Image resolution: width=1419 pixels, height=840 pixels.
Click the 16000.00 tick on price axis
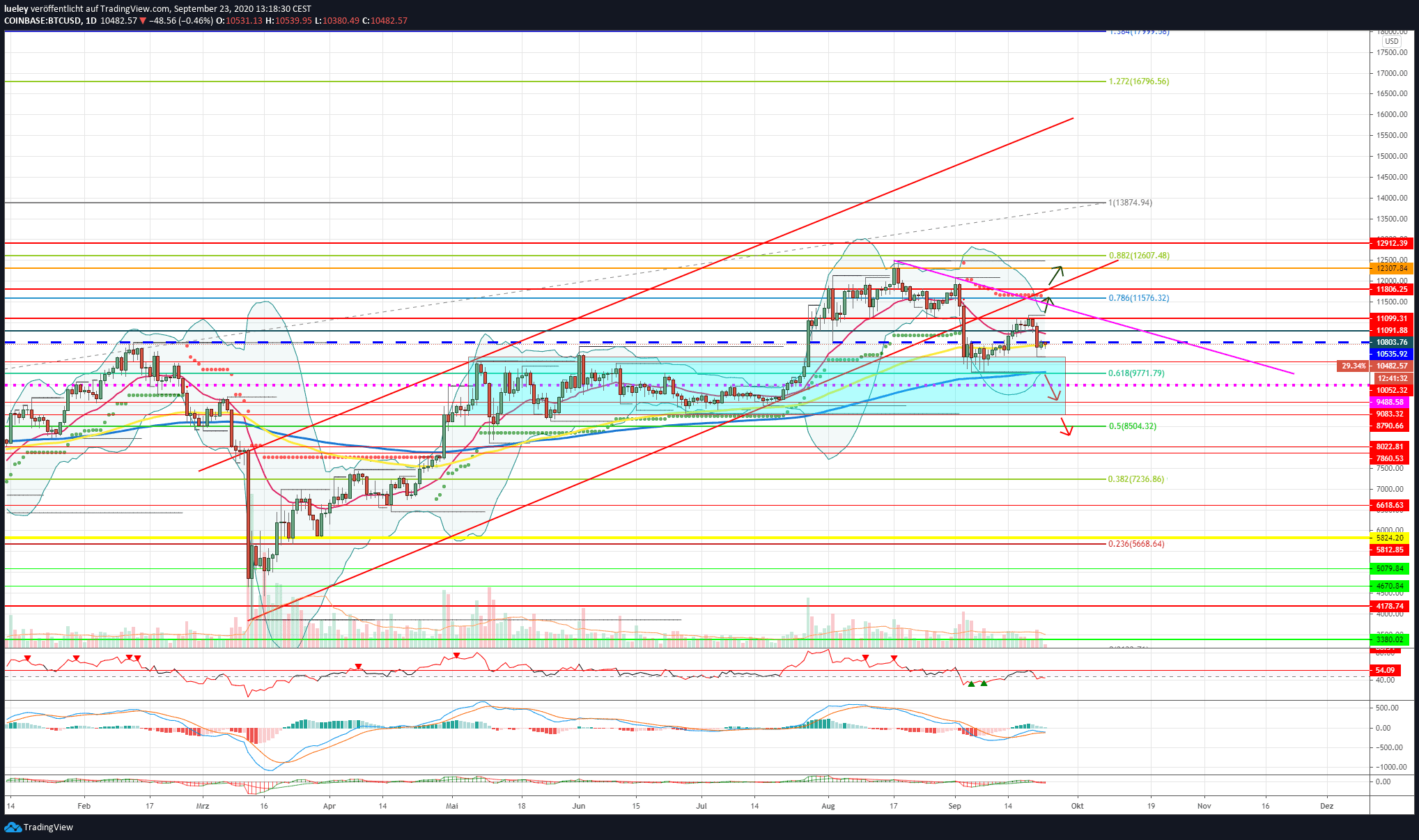point(1392,114)
